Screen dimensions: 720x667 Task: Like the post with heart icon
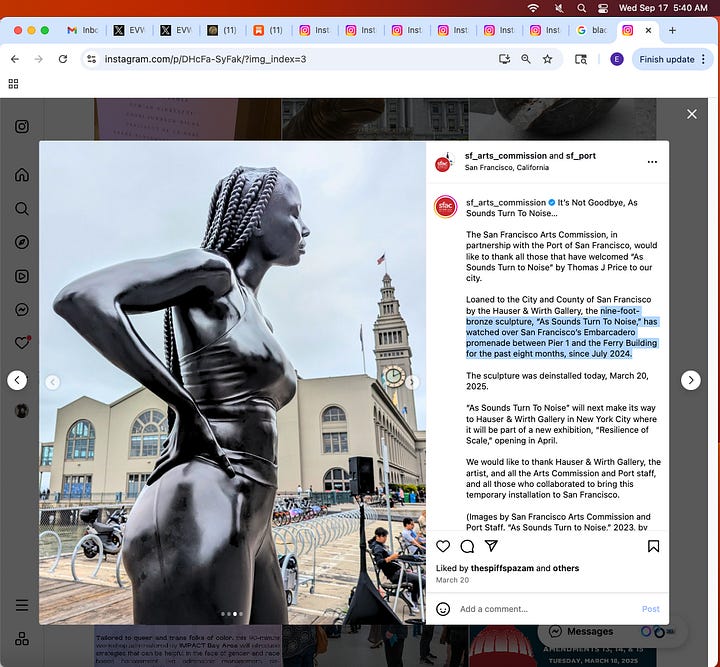tap(443, 546)
